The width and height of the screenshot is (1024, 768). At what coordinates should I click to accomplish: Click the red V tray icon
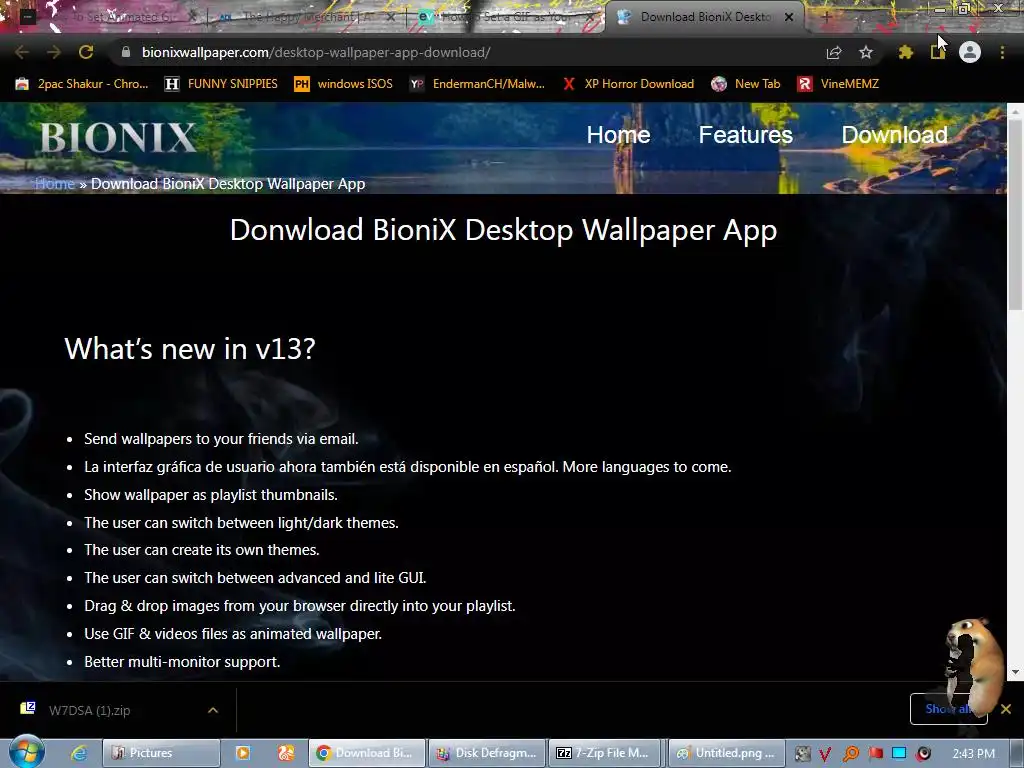pos(825,754)
